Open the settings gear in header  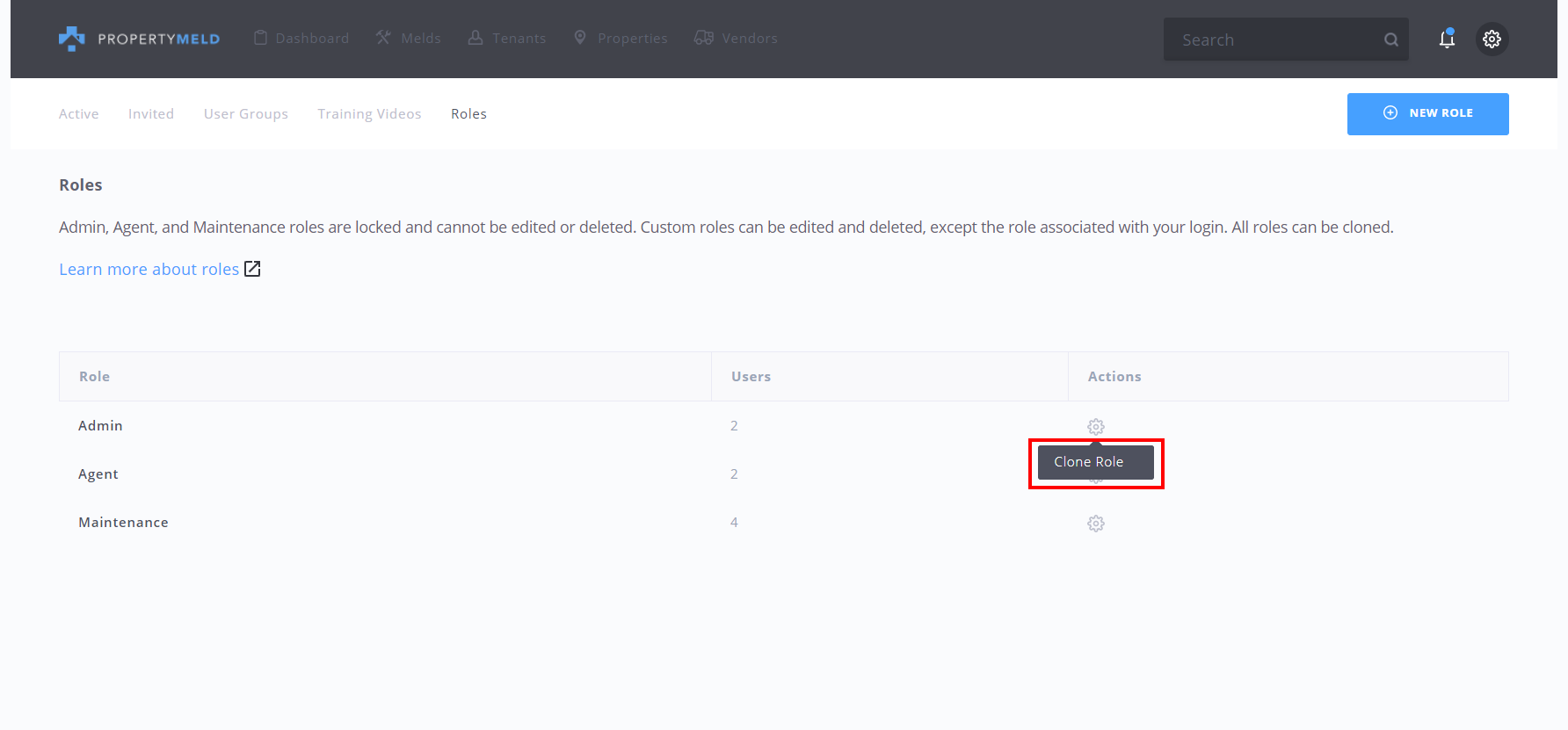click(1492, 39)
